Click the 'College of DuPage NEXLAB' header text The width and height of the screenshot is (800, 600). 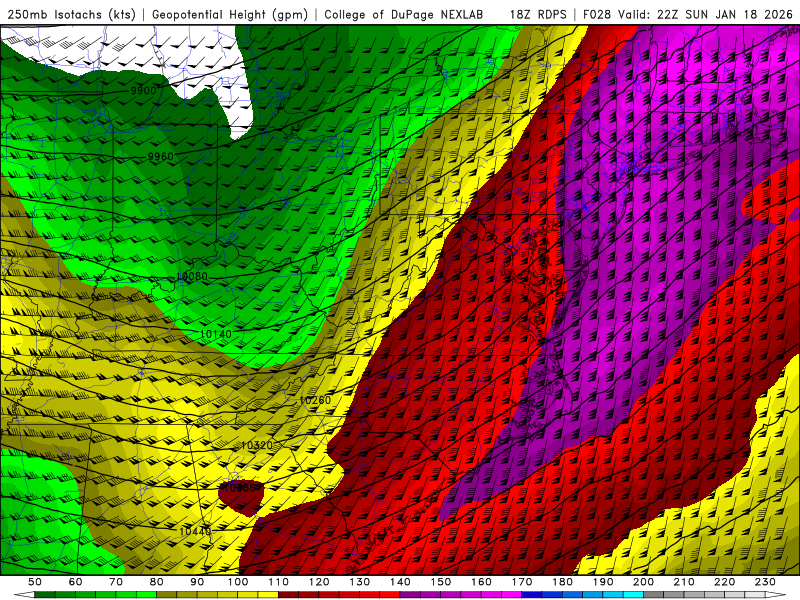point(404,14)
